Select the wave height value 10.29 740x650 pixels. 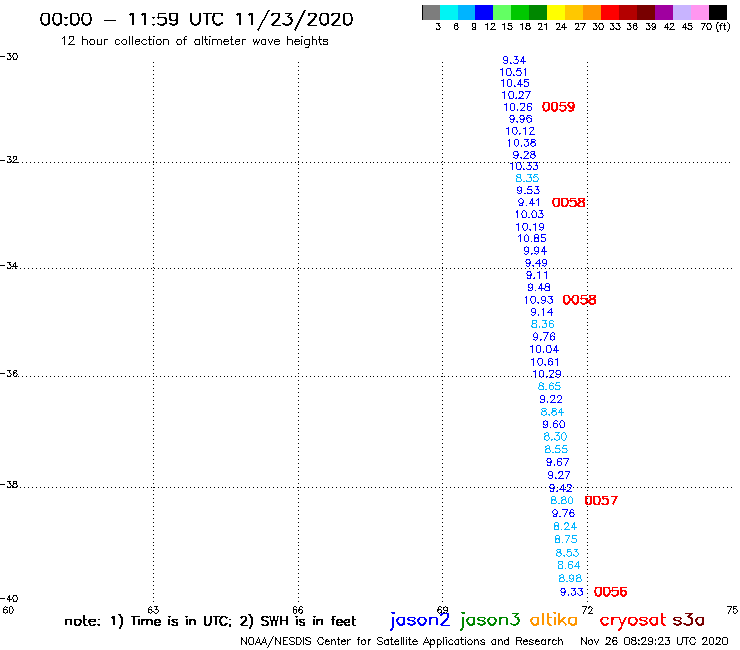click(x=547, y=374)
